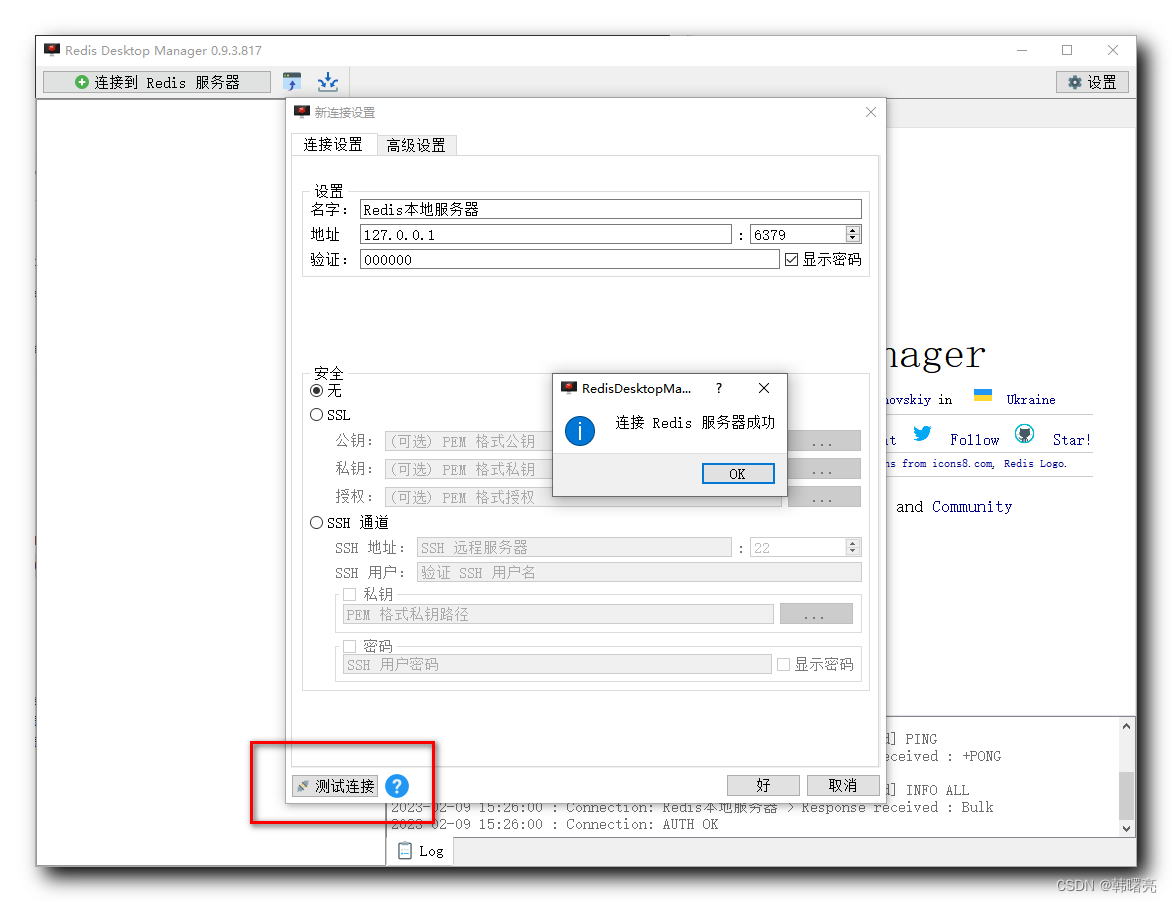This screenshot has width=1172, height=902.
Task: Select the SSL security radio button
Action: [x=317, y=415]
